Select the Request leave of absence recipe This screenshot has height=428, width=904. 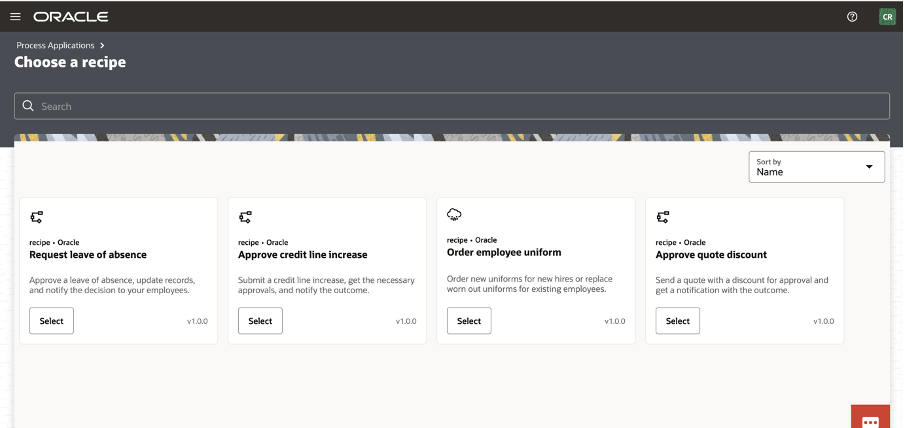pos(51,321)
